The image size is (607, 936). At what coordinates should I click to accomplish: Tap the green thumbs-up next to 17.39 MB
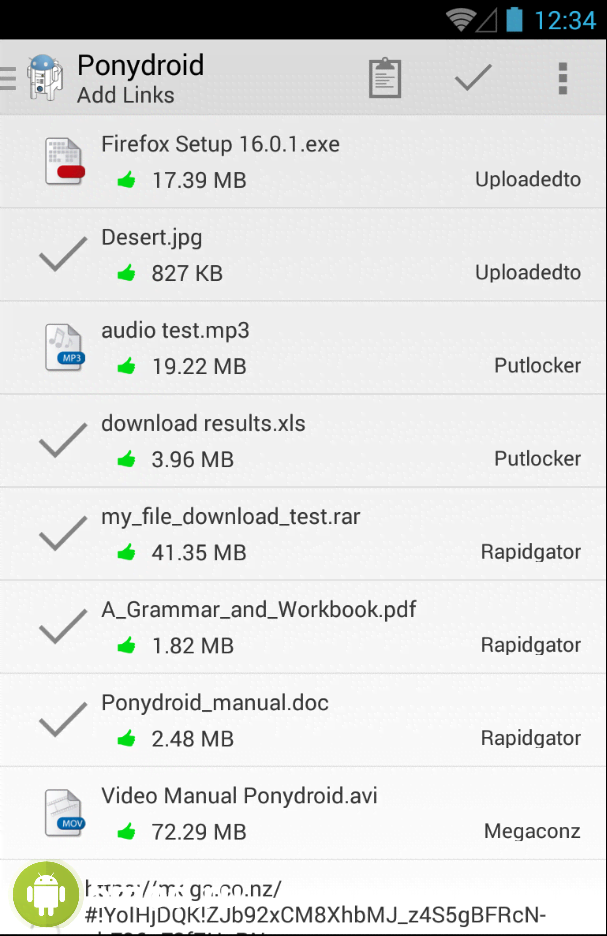click(126, 180)
